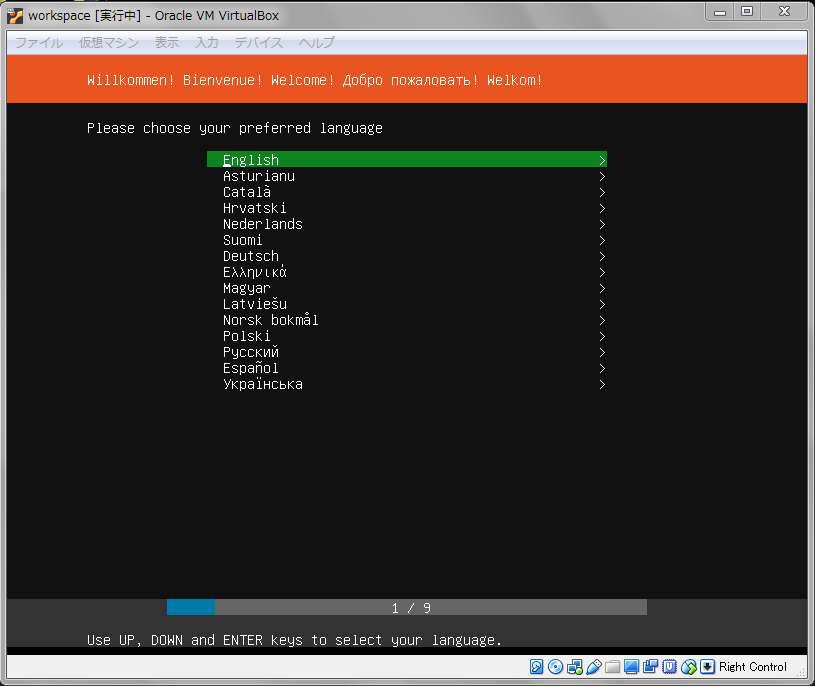Click the chevron beside Deutsch
The height and width of the screenshot is (687, 816).
click(x=602, y=257)
